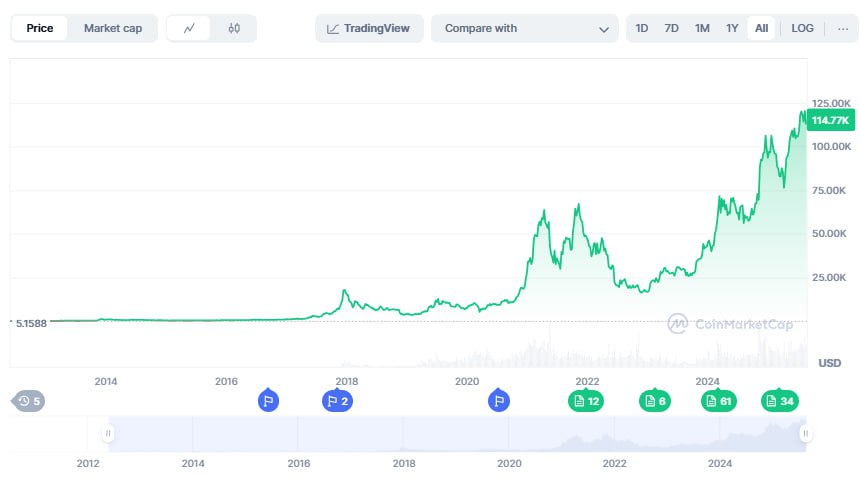Switch to line chart view
This screenshot has height=478, width=860.
point(189,28)
